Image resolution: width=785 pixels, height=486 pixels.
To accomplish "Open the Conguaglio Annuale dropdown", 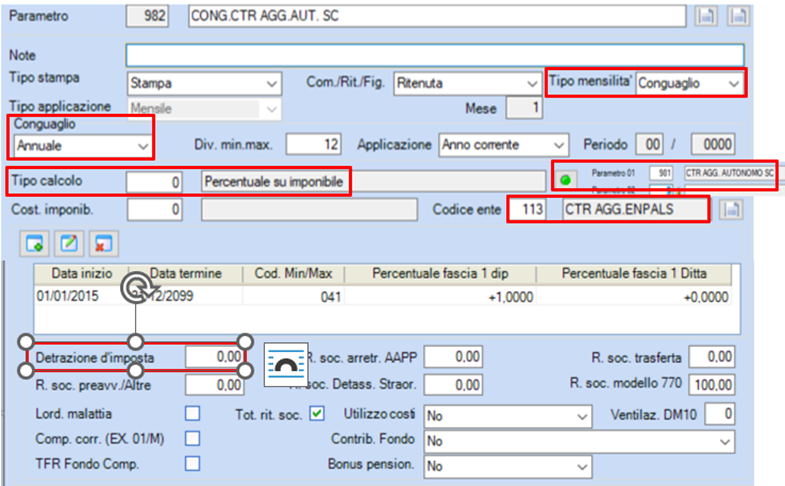I will pyautogui.click(x=83, y=146).
